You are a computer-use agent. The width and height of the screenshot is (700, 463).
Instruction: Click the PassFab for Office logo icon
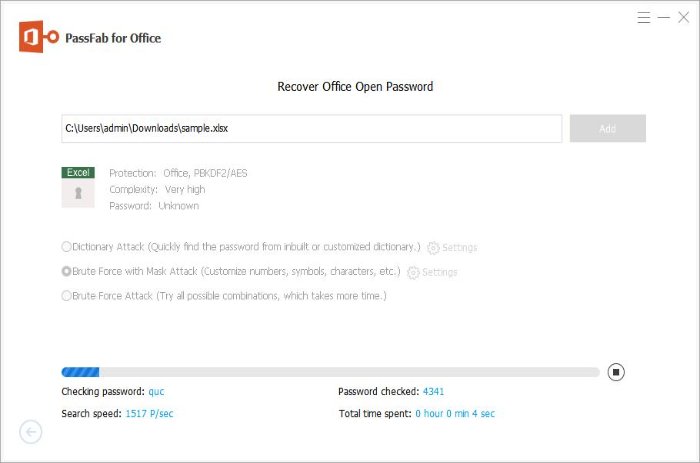(39, 37)
